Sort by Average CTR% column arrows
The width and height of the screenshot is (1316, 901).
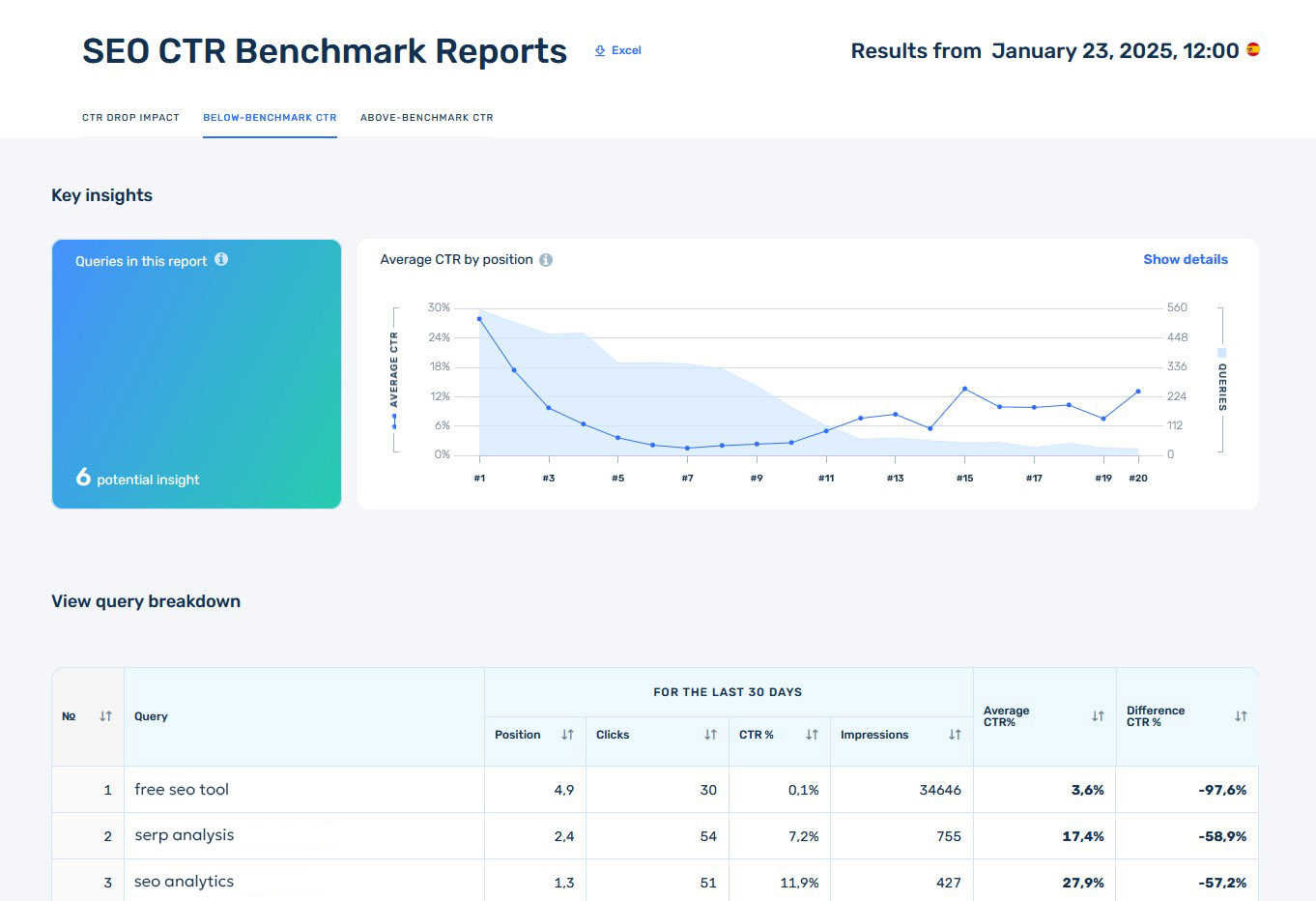1099,716
